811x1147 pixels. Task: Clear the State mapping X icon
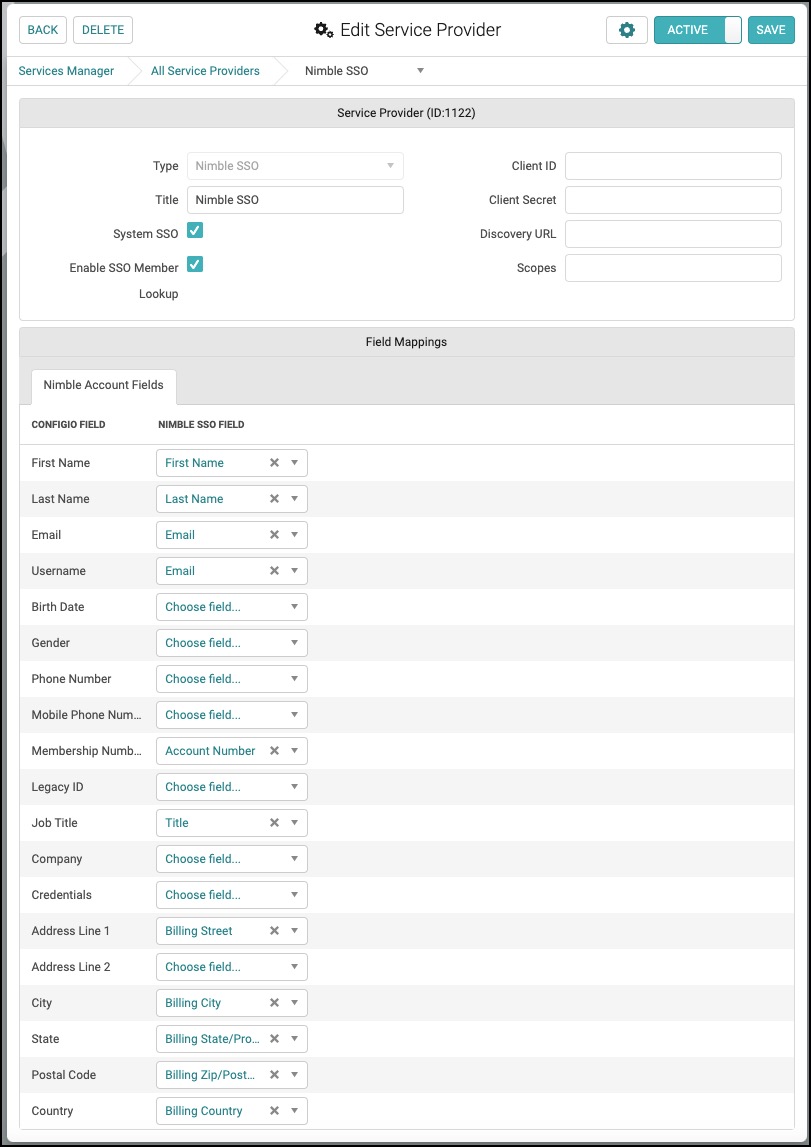click(x=274, y=1039)
